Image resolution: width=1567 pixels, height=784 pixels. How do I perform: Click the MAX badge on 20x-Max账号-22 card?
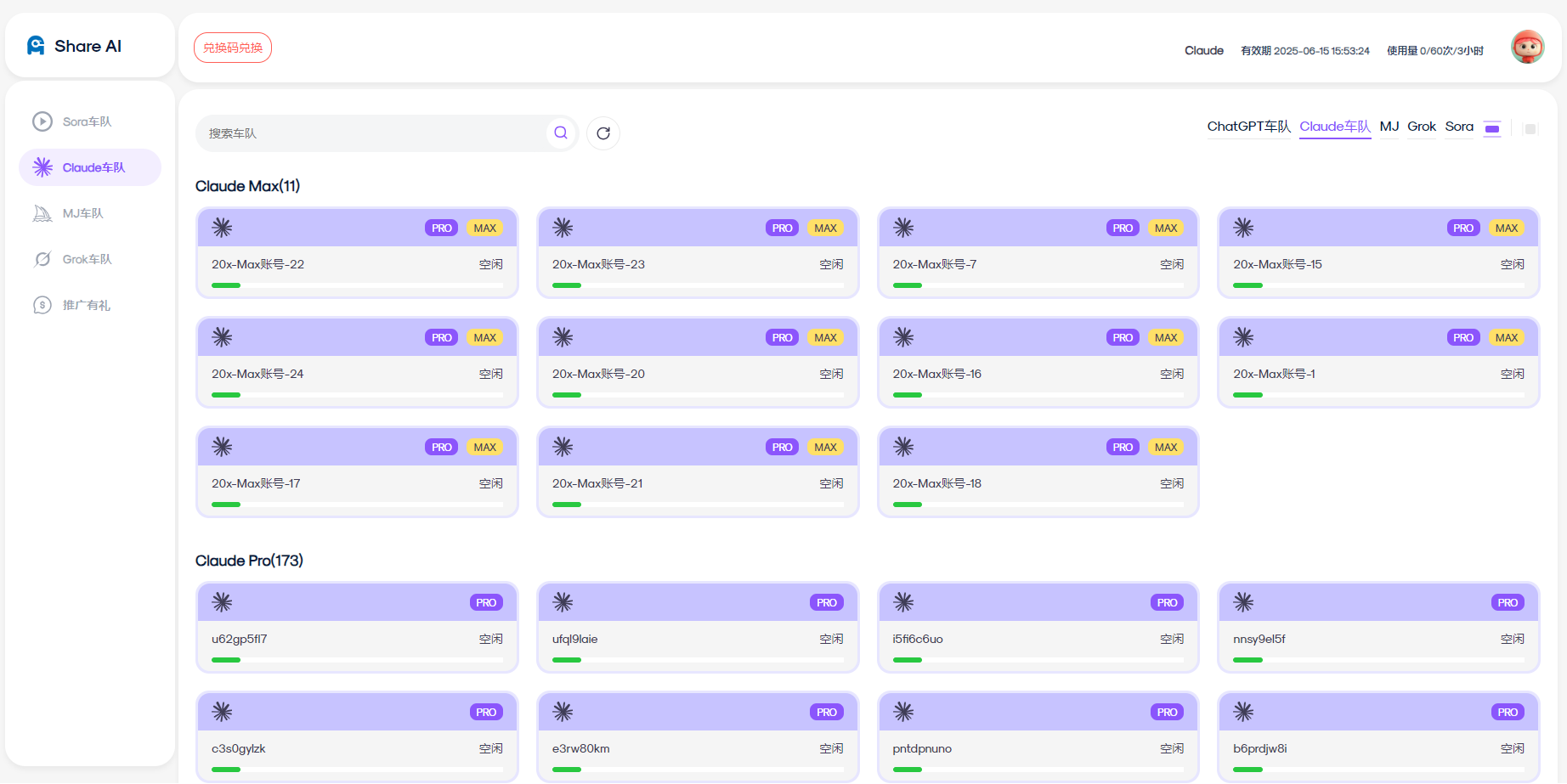[x=485, y=228]
